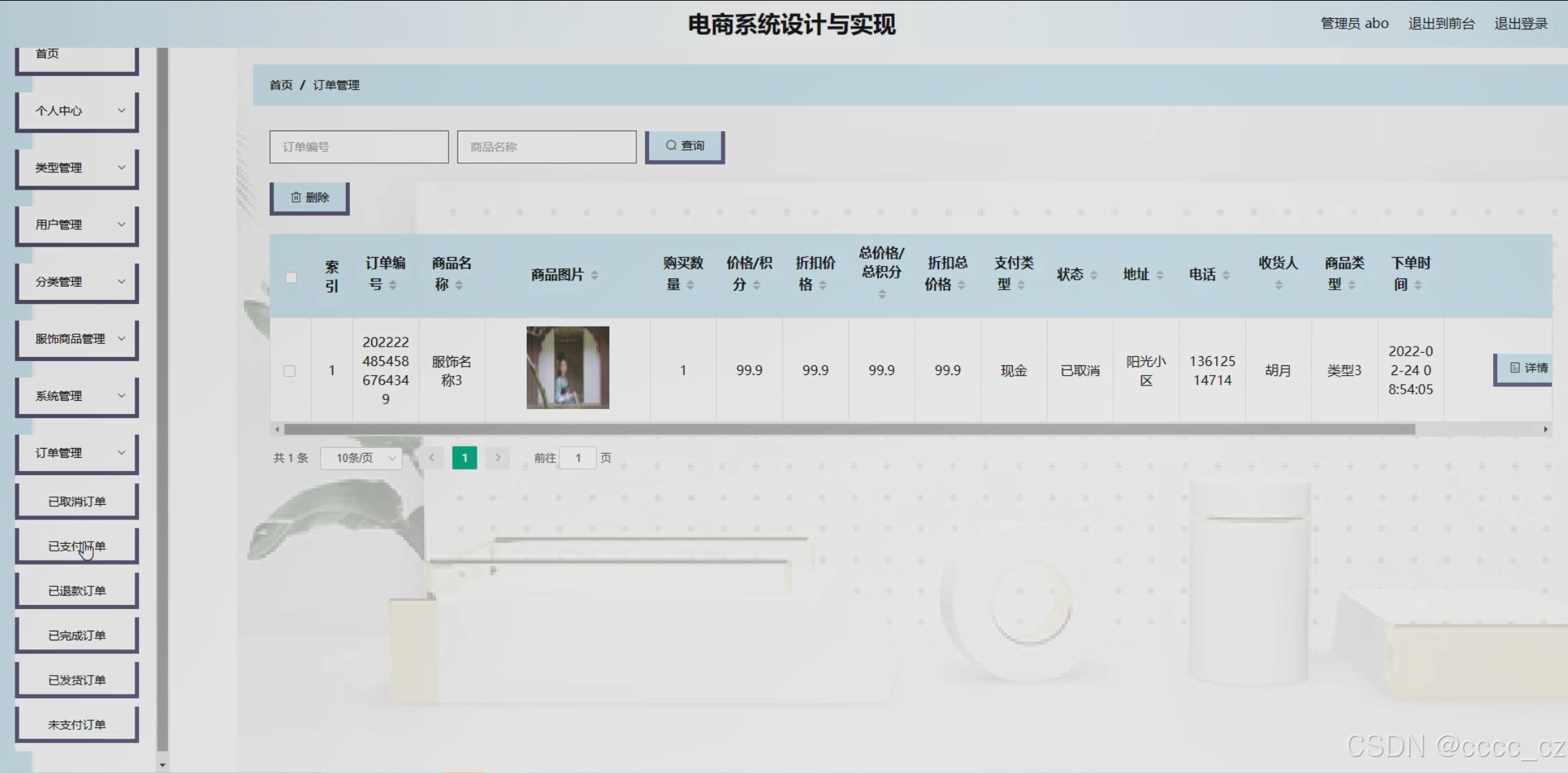Go to previous page arrow

[x=432, y=458]
